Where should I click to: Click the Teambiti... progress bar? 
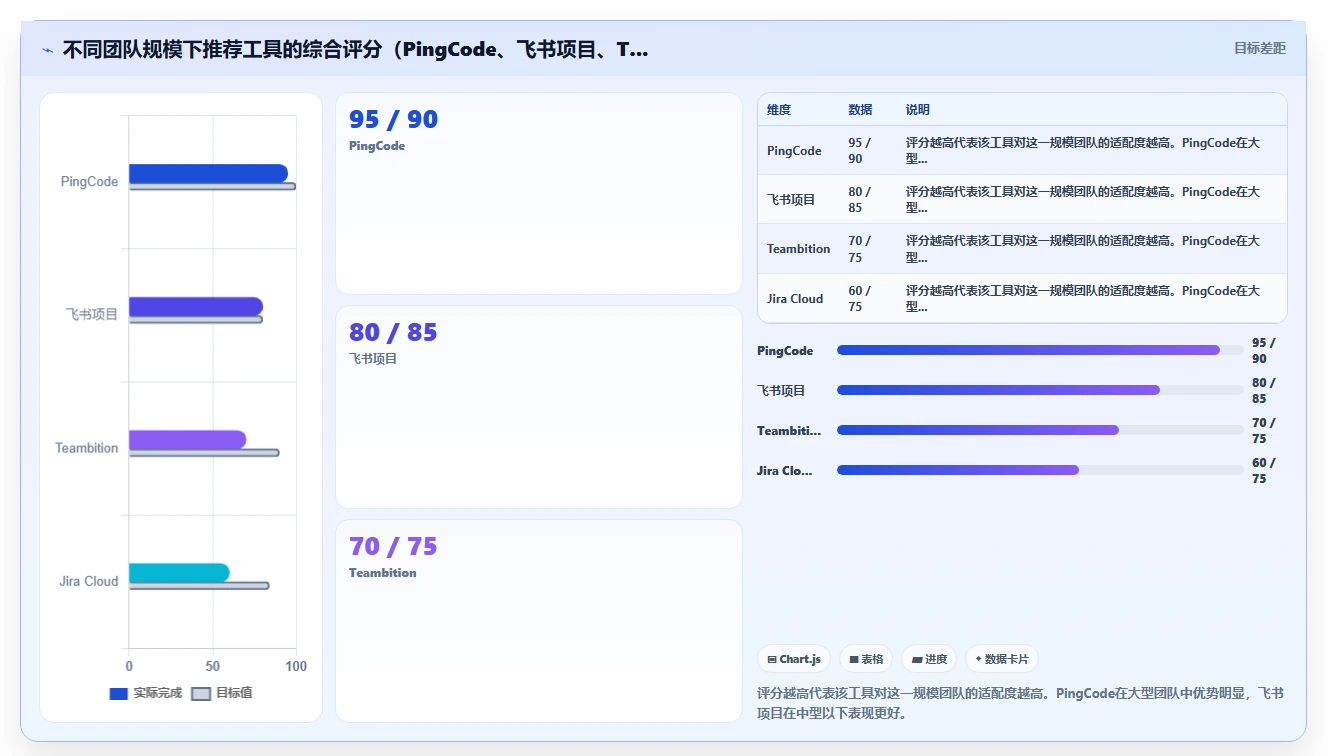pyautogui.click(x=1040, y=430)
